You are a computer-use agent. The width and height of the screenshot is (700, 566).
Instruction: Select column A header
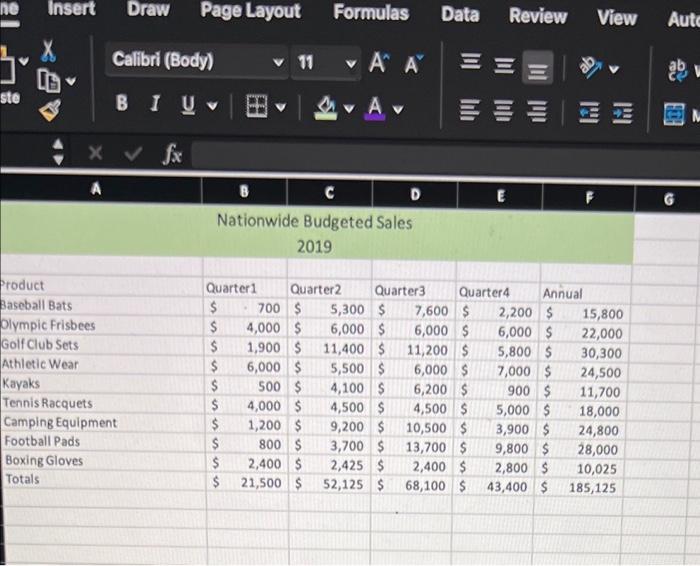[x=100, y=189]
